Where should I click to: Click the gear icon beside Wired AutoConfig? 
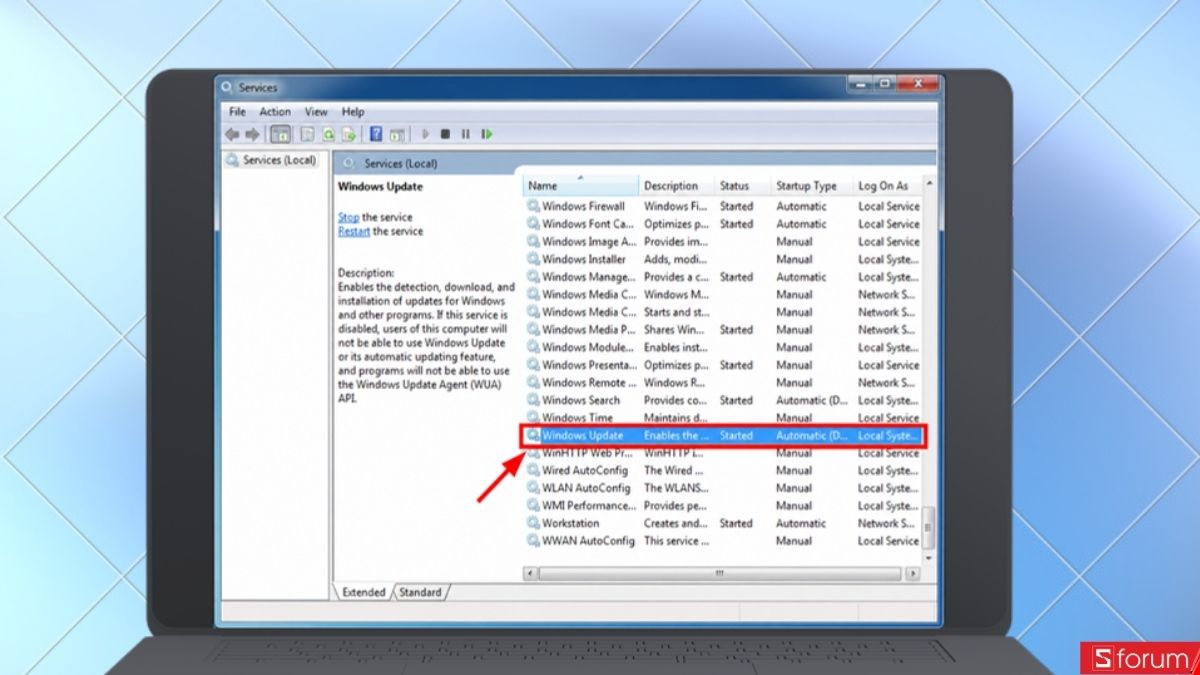[534, 470]
